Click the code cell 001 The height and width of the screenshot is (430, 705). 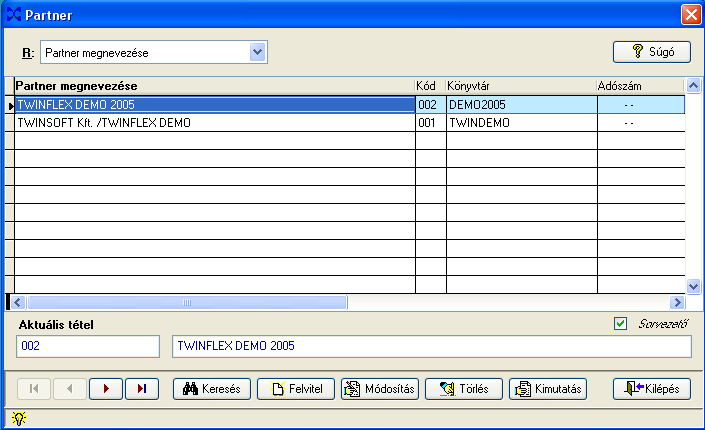pyautogui.click(x=431, y=123)
